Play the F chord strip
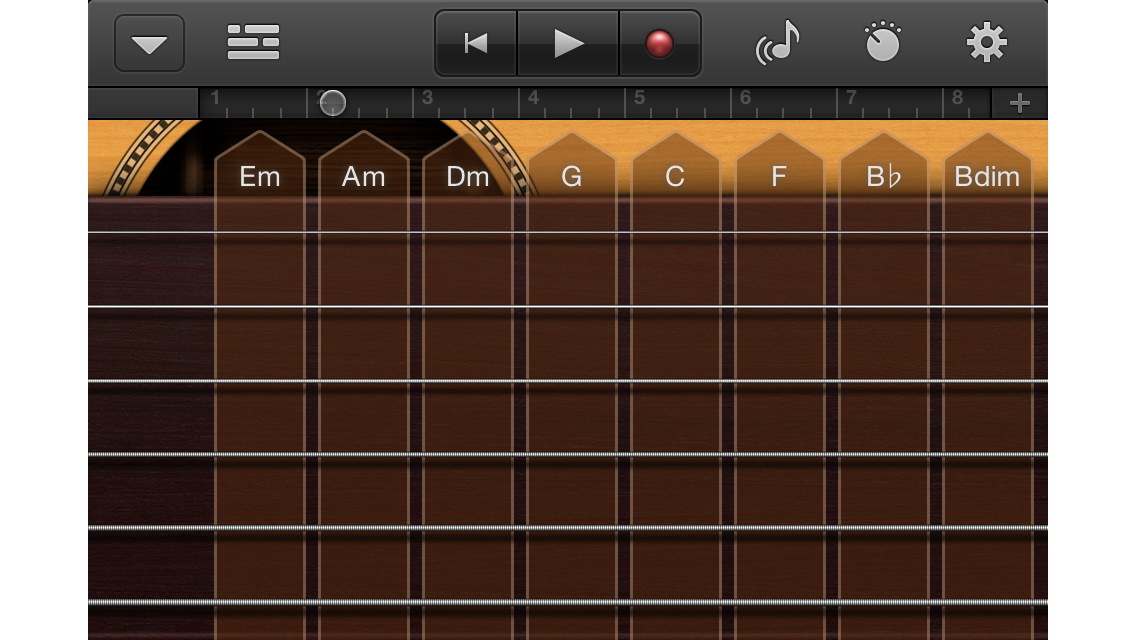1136x640 pixels. (x=779, y=384)
